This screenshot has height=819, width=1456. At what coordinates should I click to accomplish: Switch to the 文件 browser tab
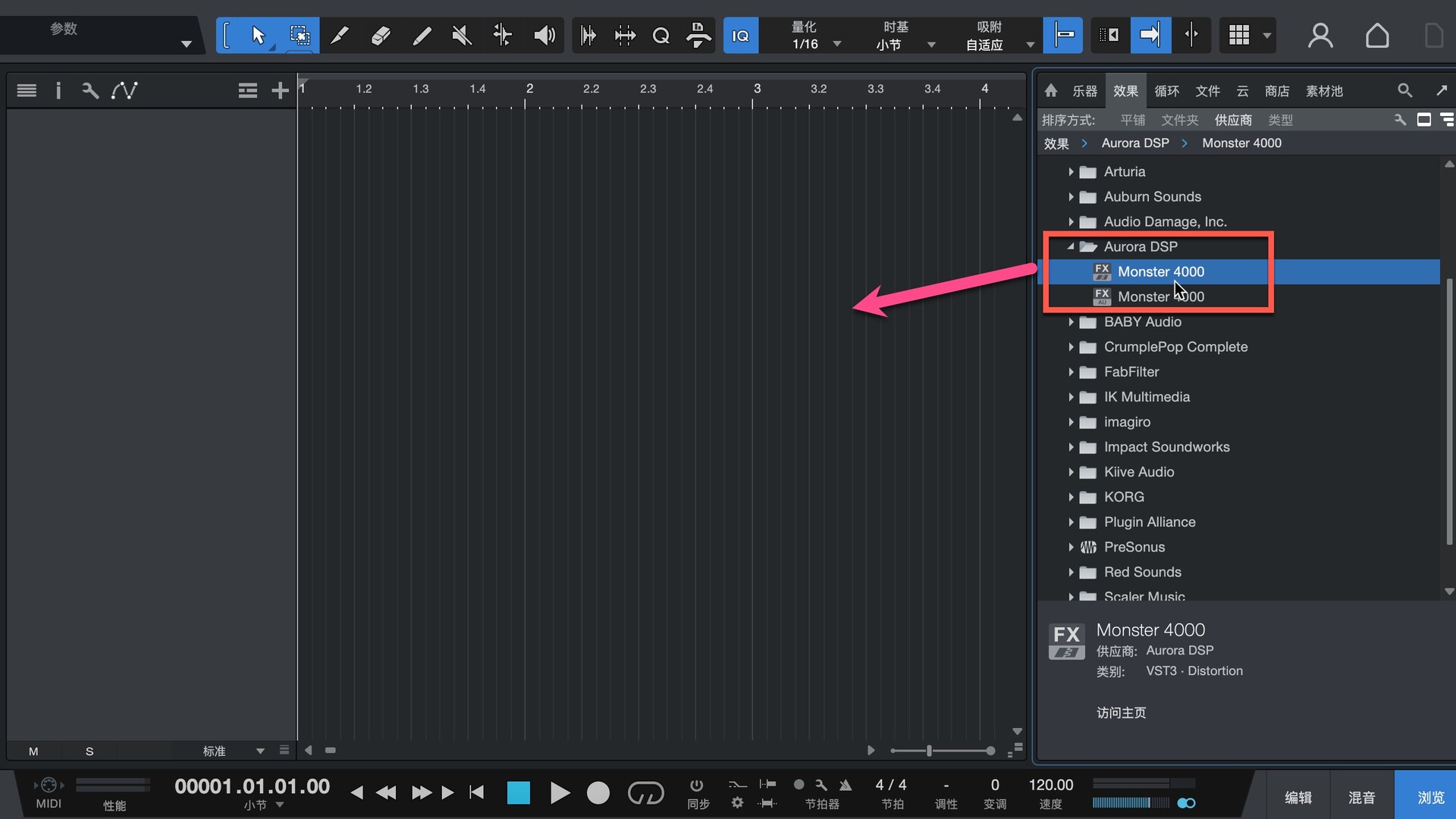[x=1207, y=91]
